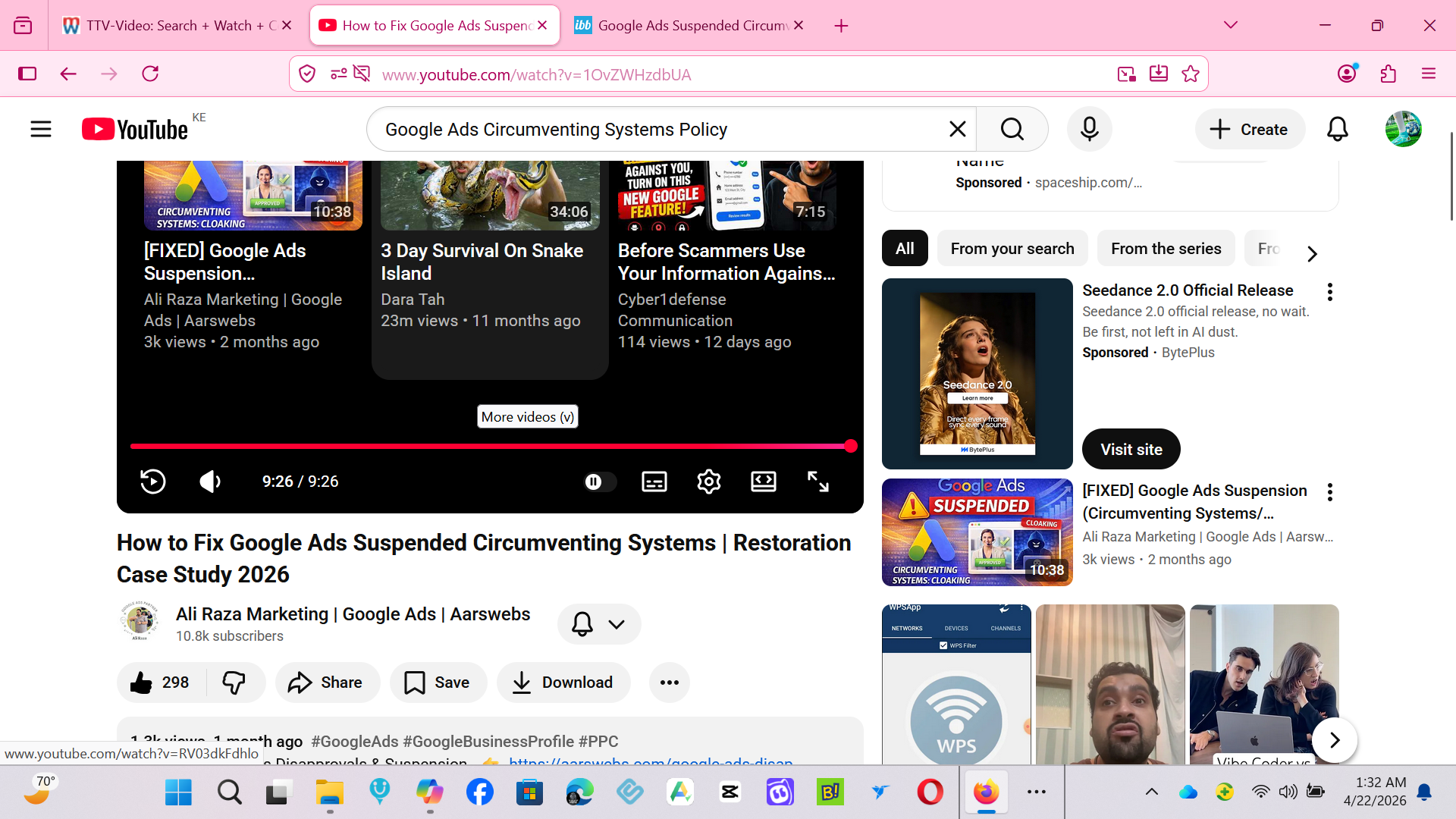
Task: Select the From your search chip
Action: [x=1012, y=249]
